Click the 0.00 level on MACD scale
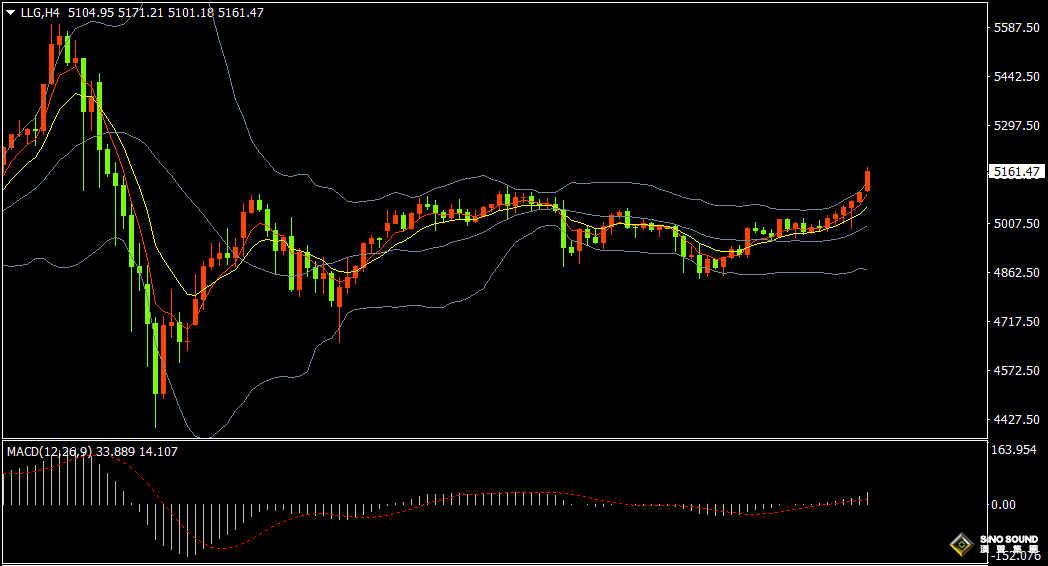 (1003, 505)
